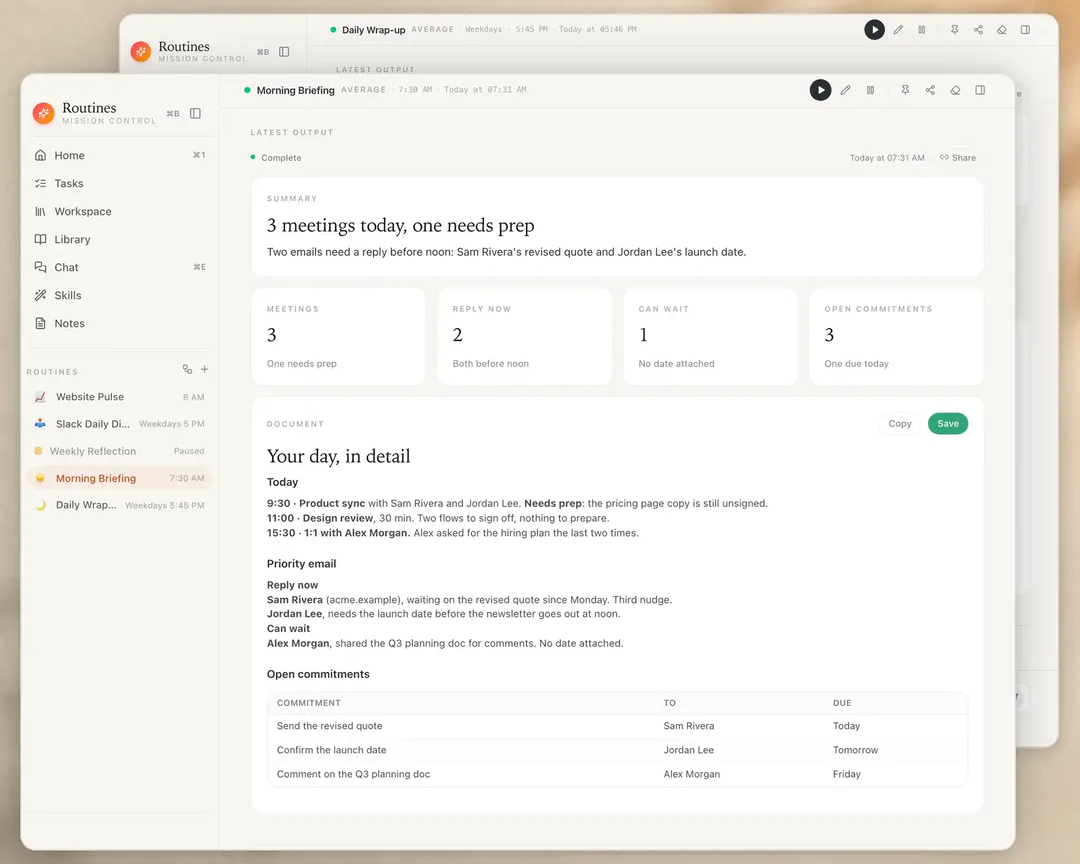
Task: Run Daily Wrap-up in the back window
Action: [874, 30]
